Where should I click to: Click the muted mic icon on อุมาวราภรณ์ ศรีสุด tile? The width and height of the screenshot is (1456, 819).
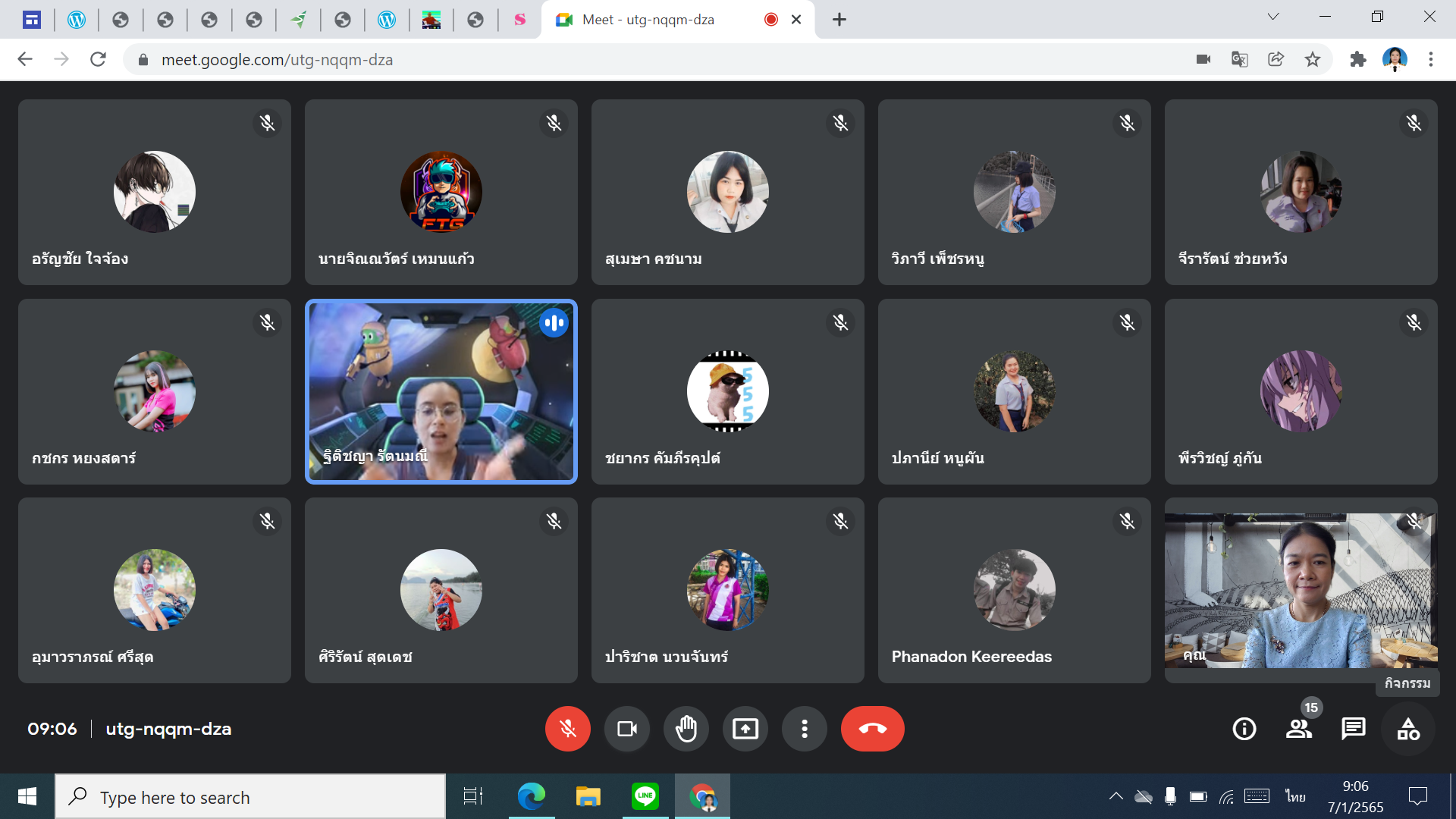point(267,521)
